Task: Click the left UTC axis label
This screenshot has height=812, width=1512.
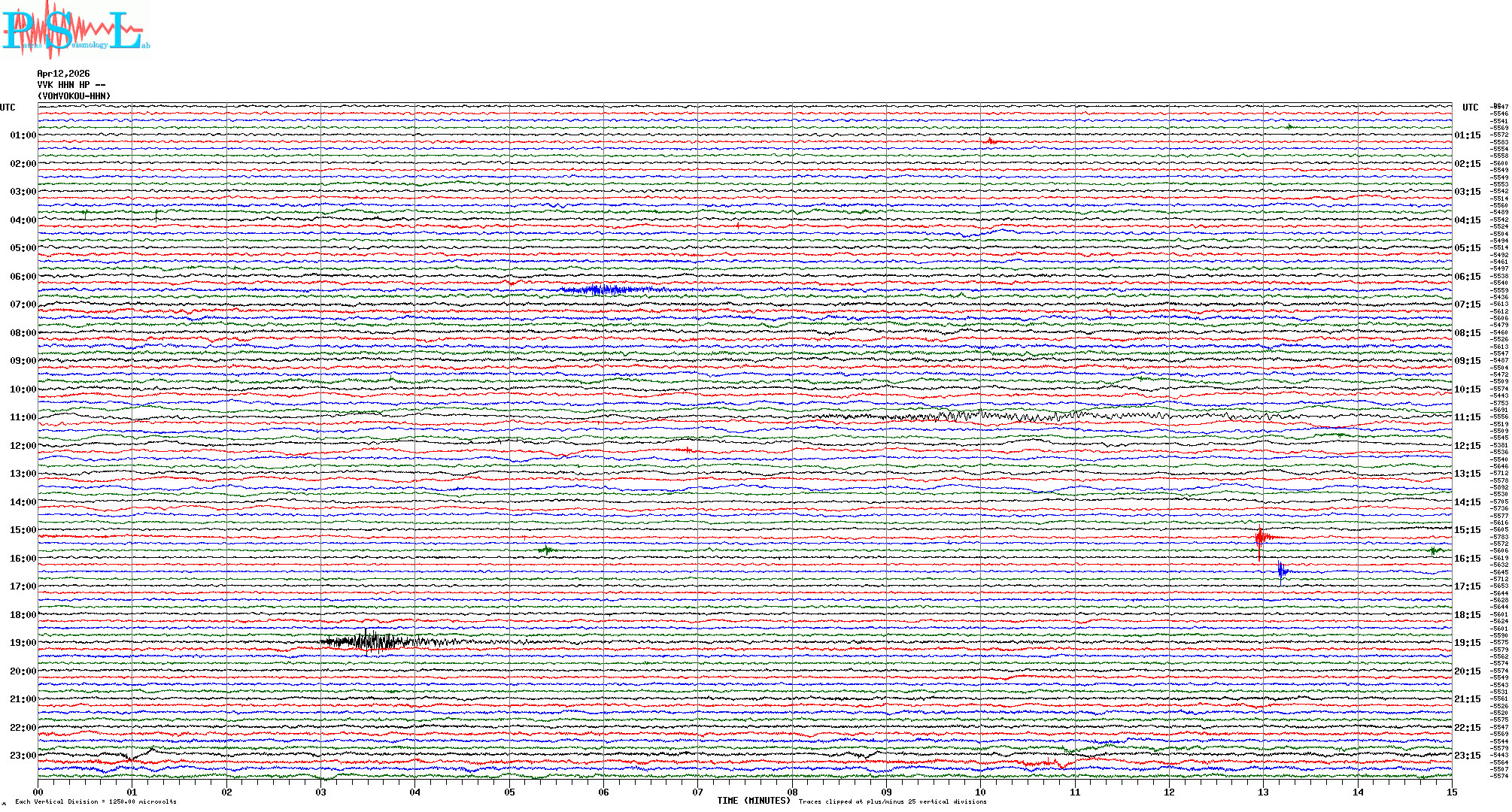Action: point(8,108)
